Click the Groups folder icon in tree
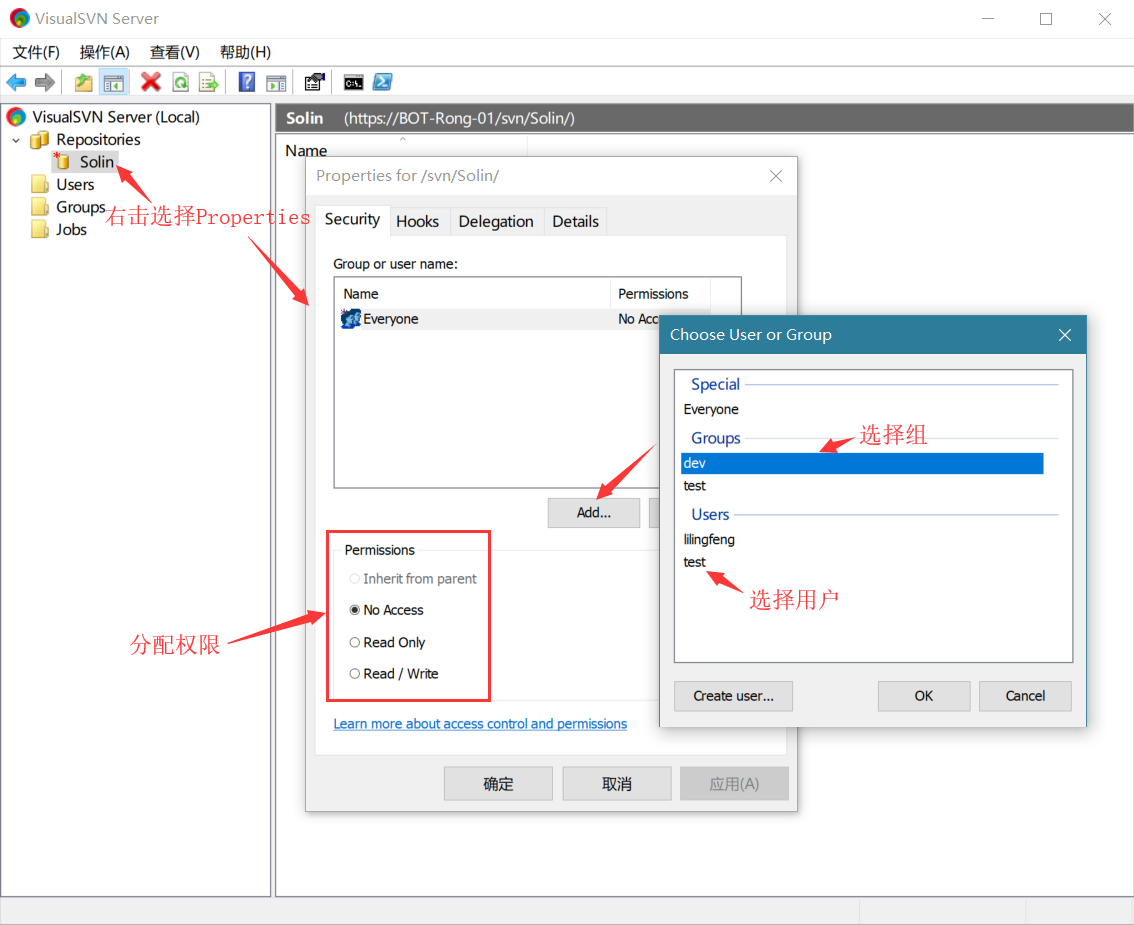1134x925 pixels. [x=40, y=207]
